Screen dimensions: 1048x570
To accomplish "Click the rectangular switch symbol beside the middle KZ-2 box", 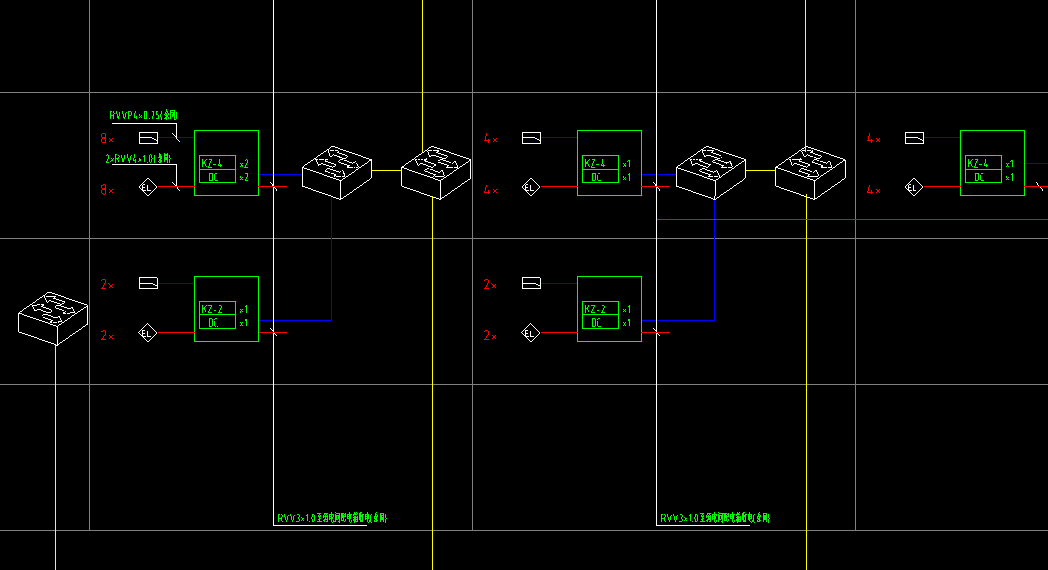I will tap(531, 284).
